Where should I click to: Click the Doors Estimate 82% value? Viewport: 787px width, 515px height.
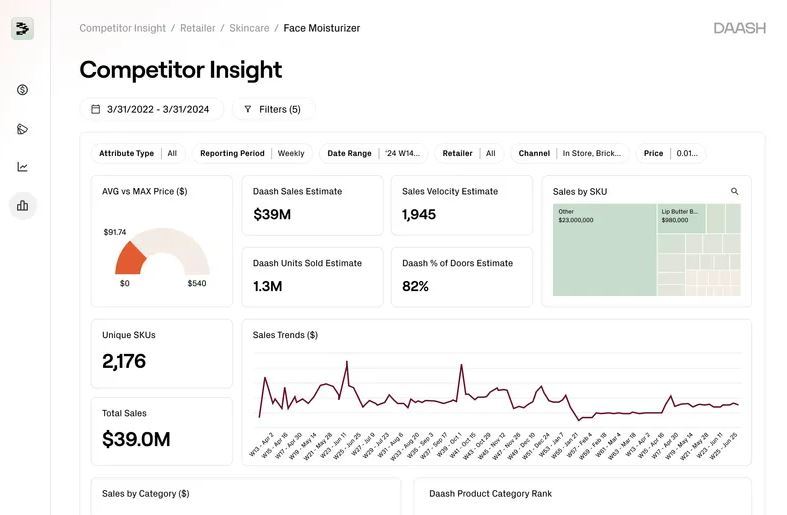tap(415, 286)
